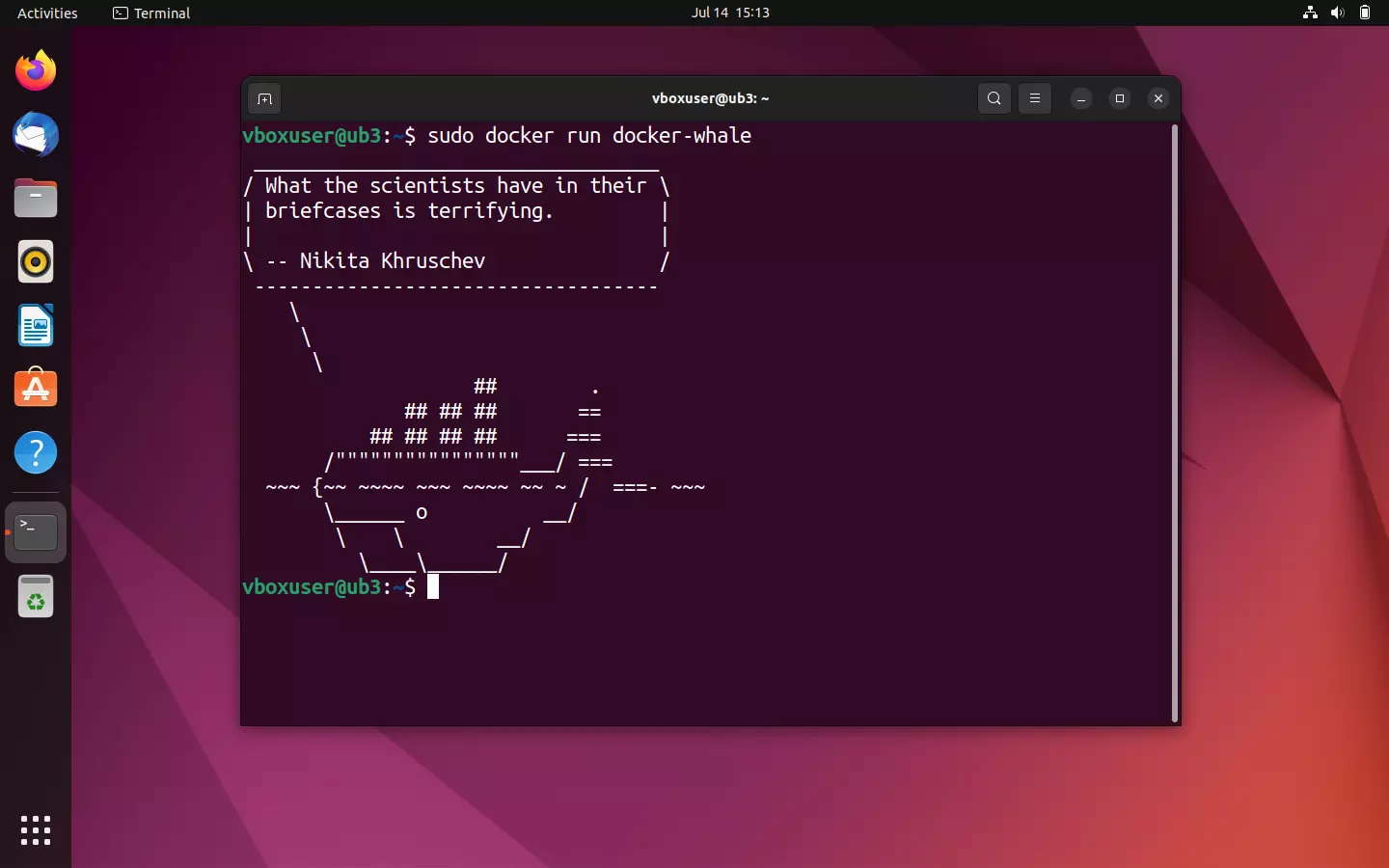Open the Terminal menu in the top bar
The height and width of the screenshot is (868, 1389).
[x=150, y=14]
